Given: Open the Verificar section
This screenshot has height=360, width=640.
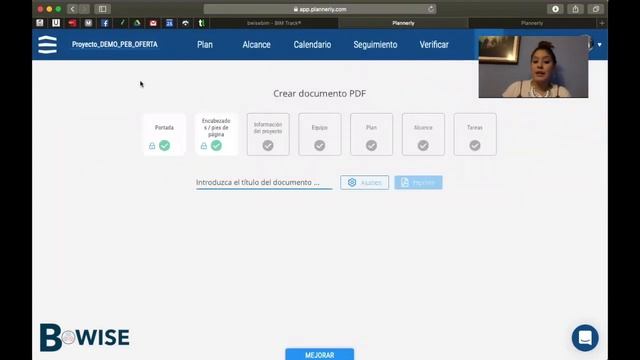Looking at the screenshot, I should pos(434,44).
